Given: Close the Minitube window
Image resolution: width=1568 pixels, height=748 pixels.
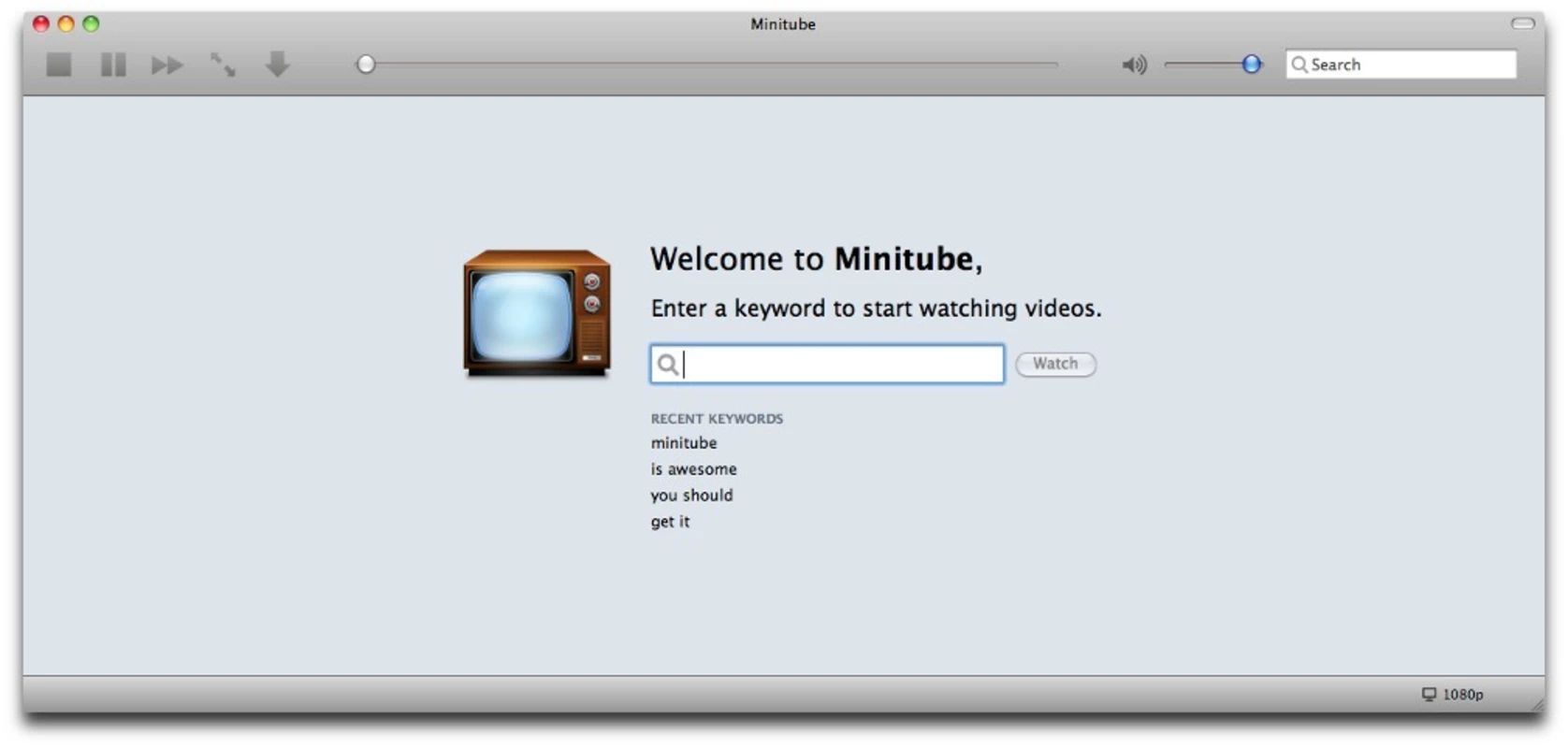Looking at the screenshot, I should pyautogui.click(x=41, y=23).
